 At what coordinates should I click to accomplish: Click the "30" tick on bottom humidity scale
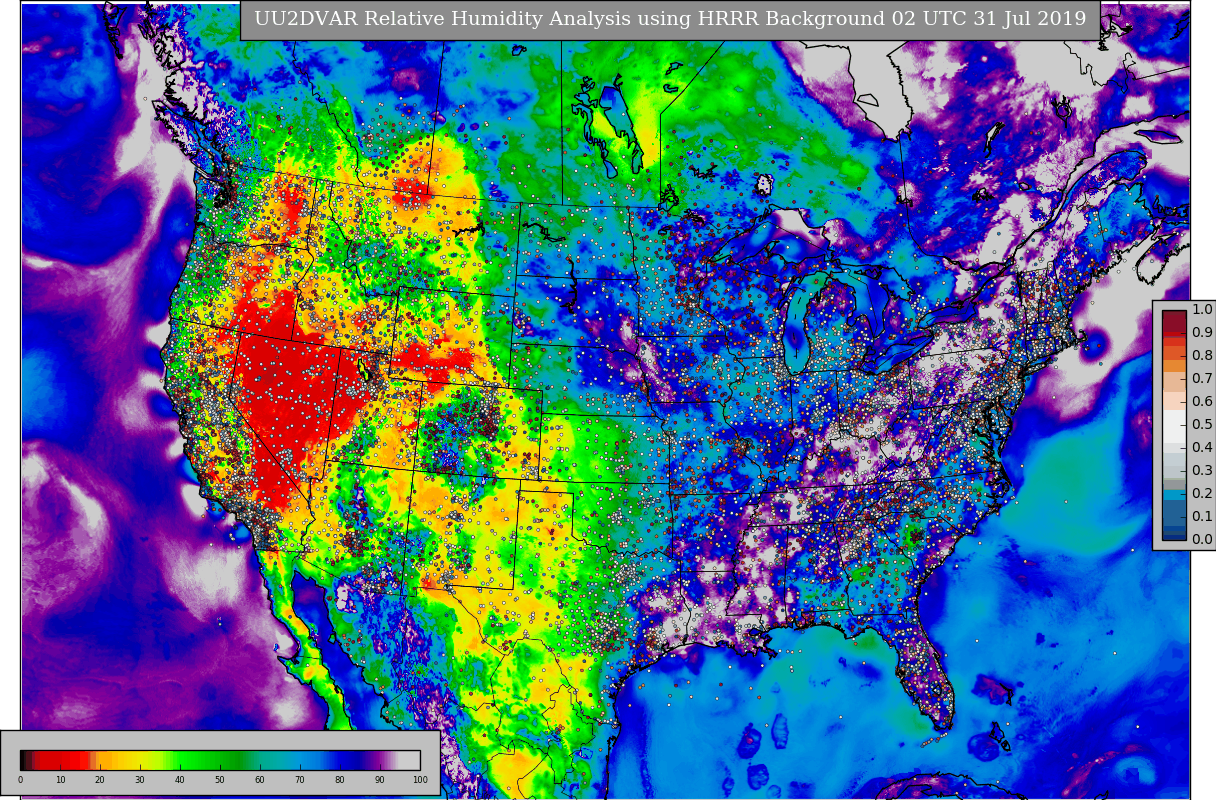pos(140,780)
